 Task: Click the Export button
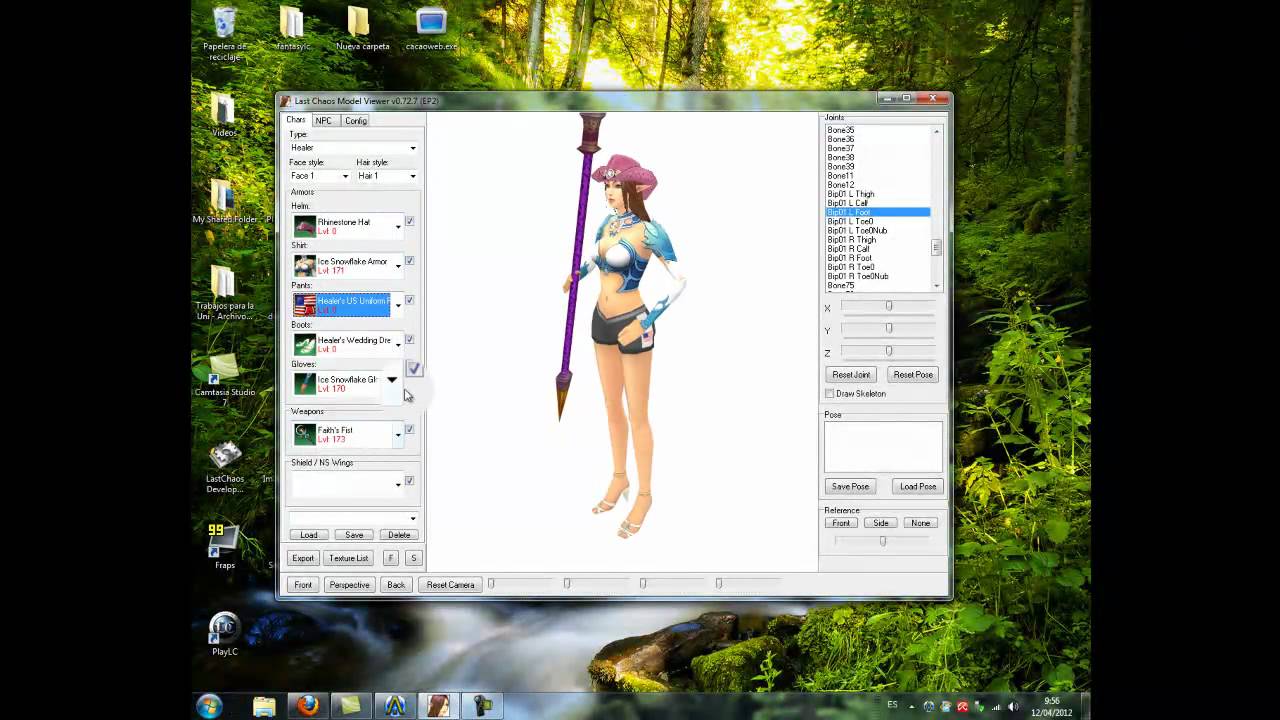[303, 558]
